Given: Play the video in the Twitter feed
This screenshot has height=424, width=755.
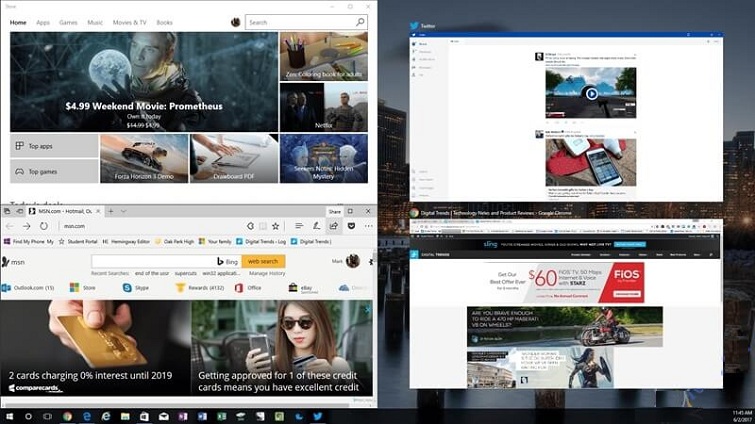Looking at the screenshot, I should tap(591, 94).
